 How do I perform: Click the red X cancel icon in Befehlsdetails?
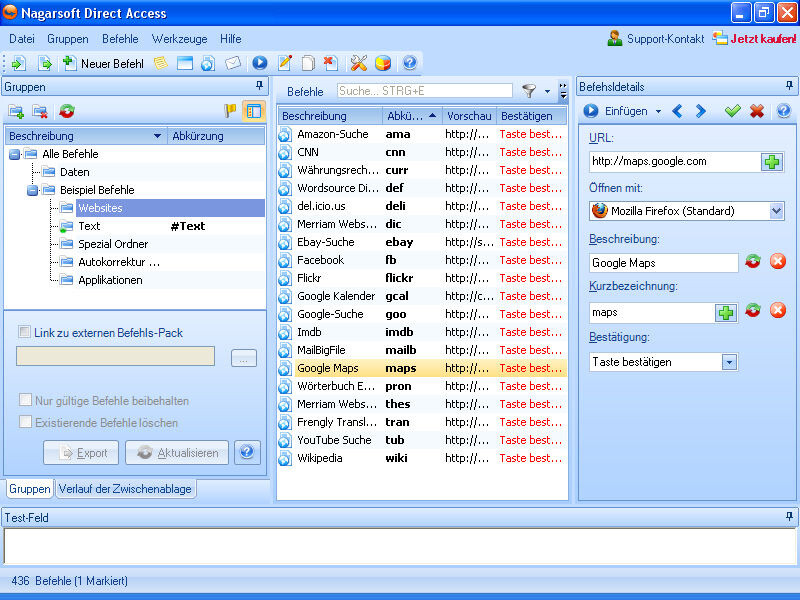757,111
